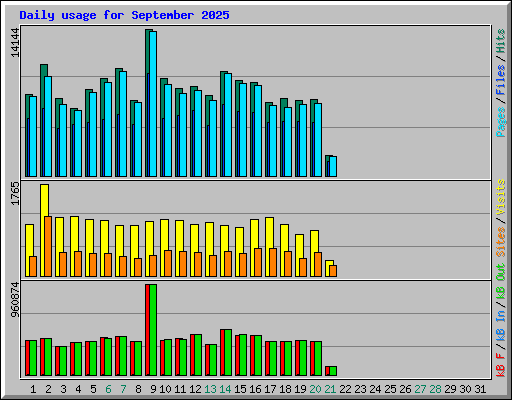Click day 13 on the x-axis
The image size is (512, 400).
tap(210, 389)
